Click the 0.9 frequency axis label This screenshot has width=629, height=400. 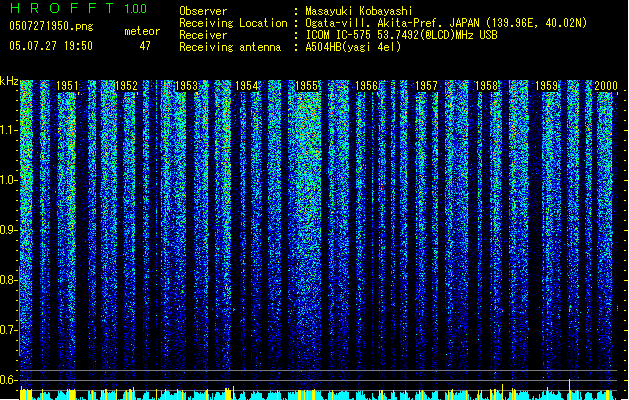tap(8, 229)
